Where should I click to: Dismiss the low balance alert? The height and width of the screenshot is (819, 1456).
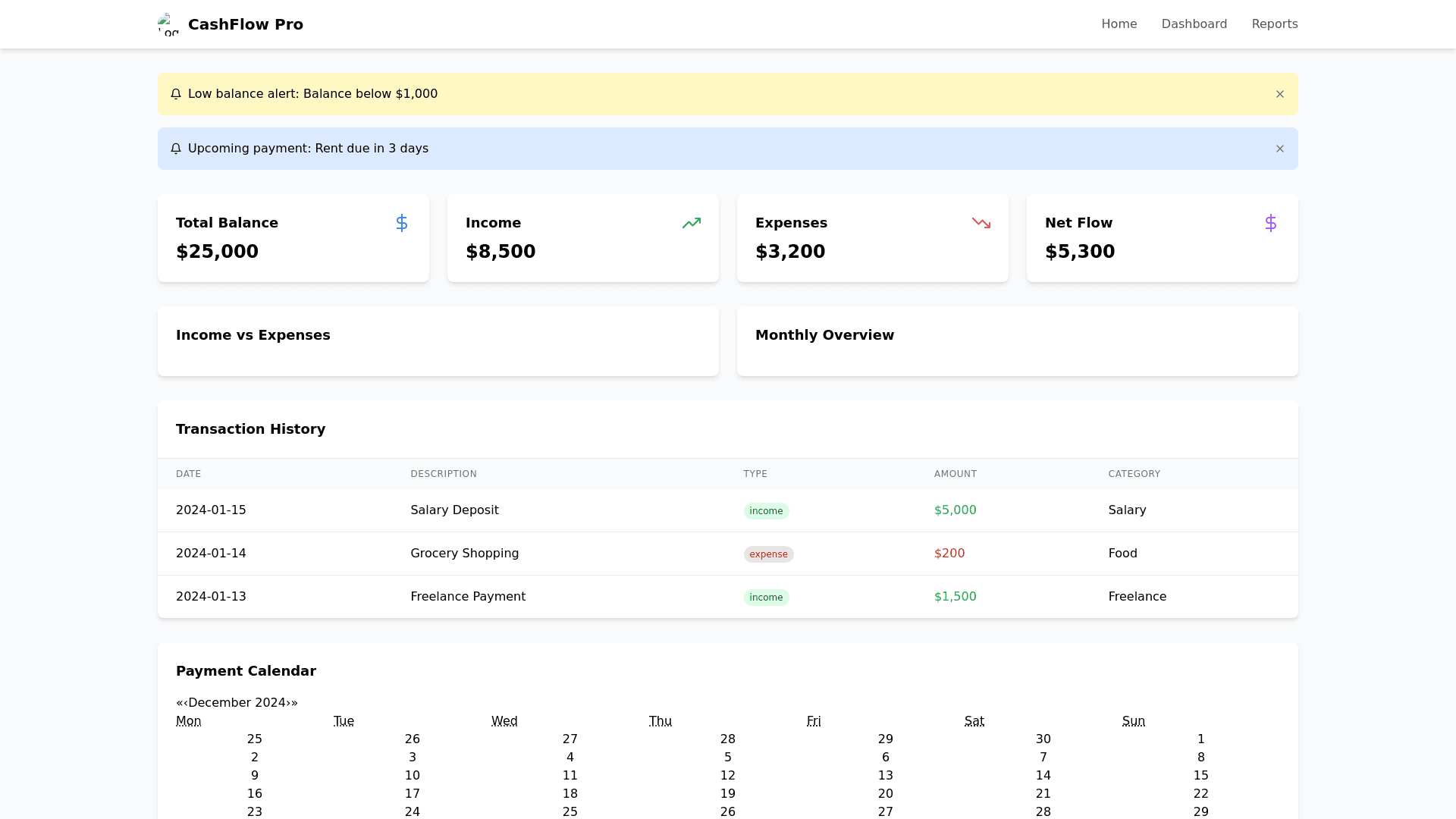pyautogui.click(x=1279, y=94)
